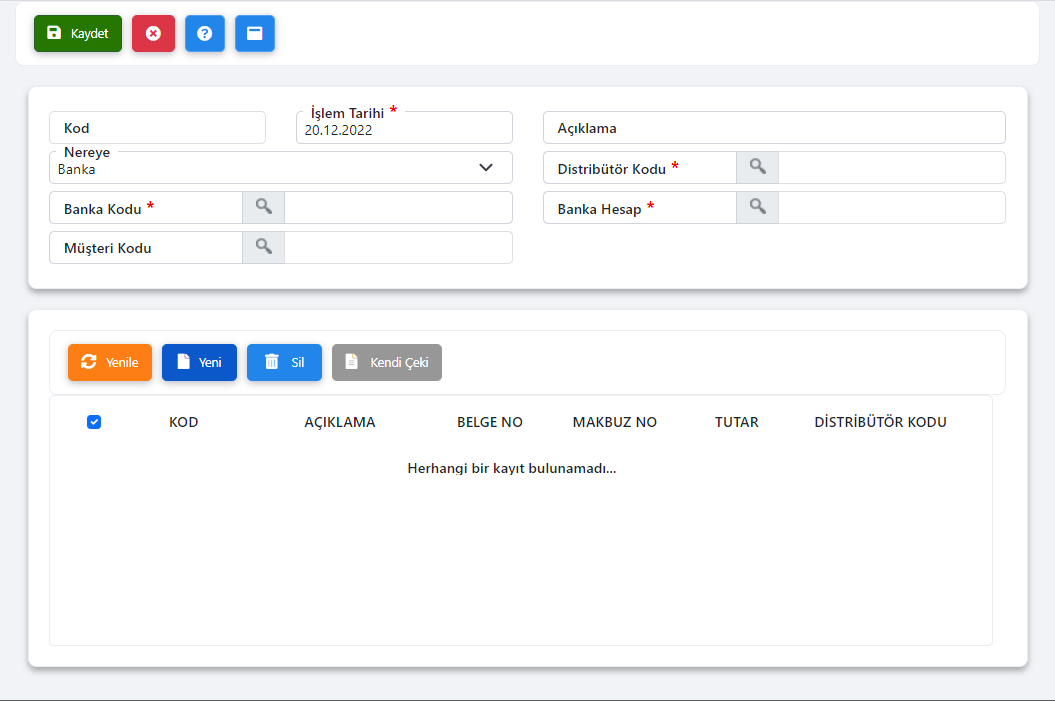
Task: Sort by the TUTAR column header
Action: click(736, 422)
